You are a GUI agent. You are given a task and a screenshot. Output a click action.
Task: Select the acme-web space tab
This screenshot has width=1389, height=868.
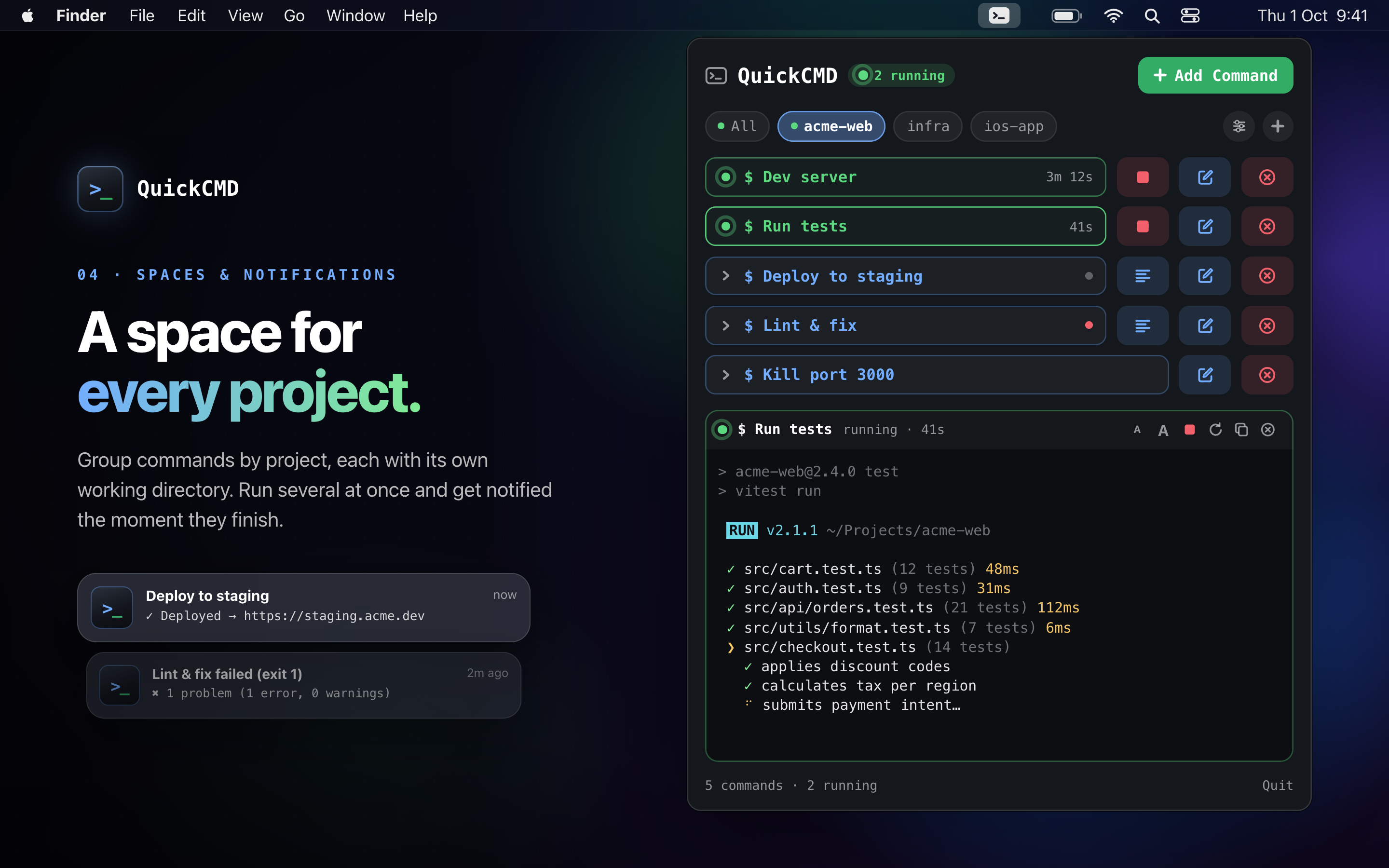click(831, 126)
